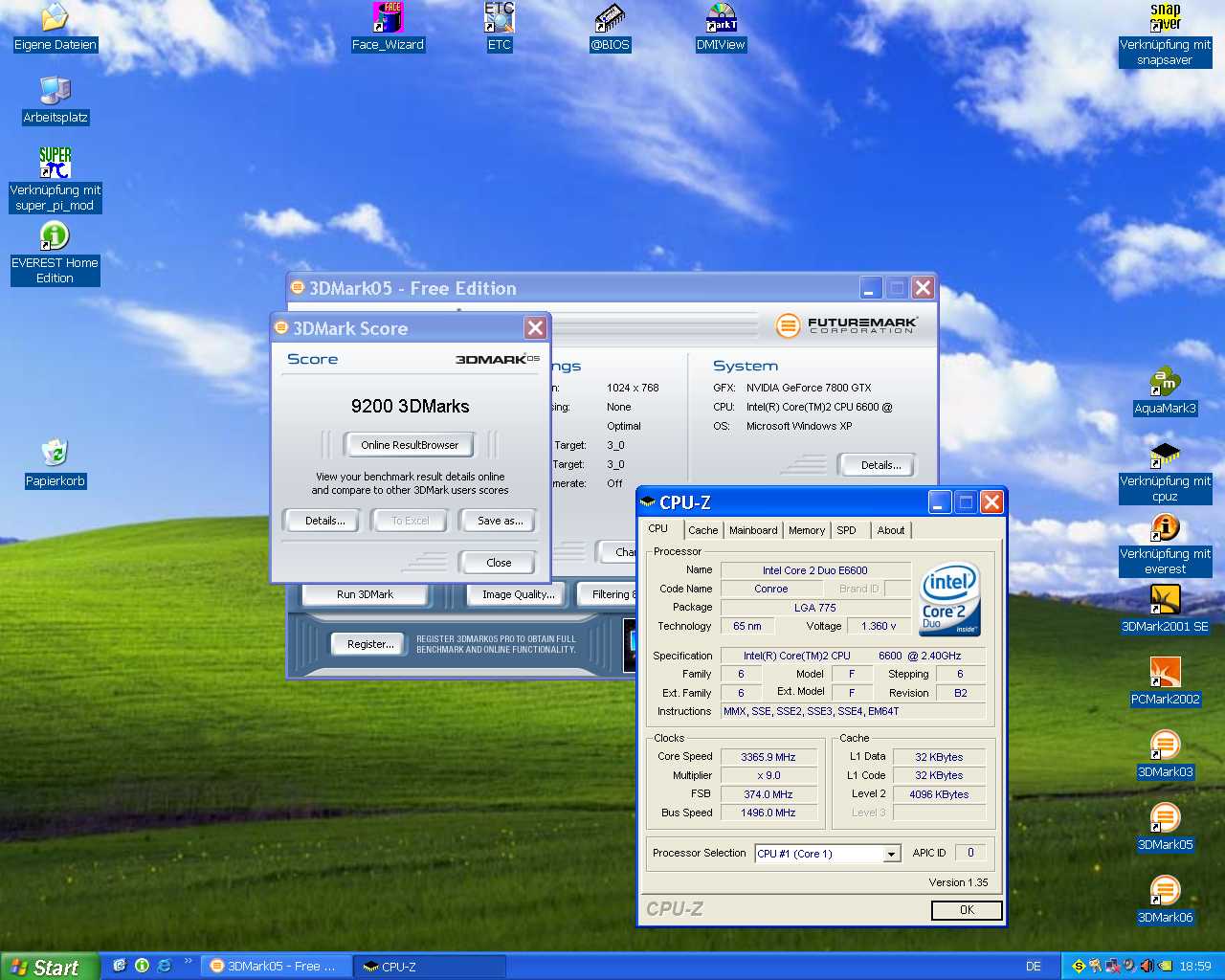Click the Conroe code name field

(x=770, y=589)
